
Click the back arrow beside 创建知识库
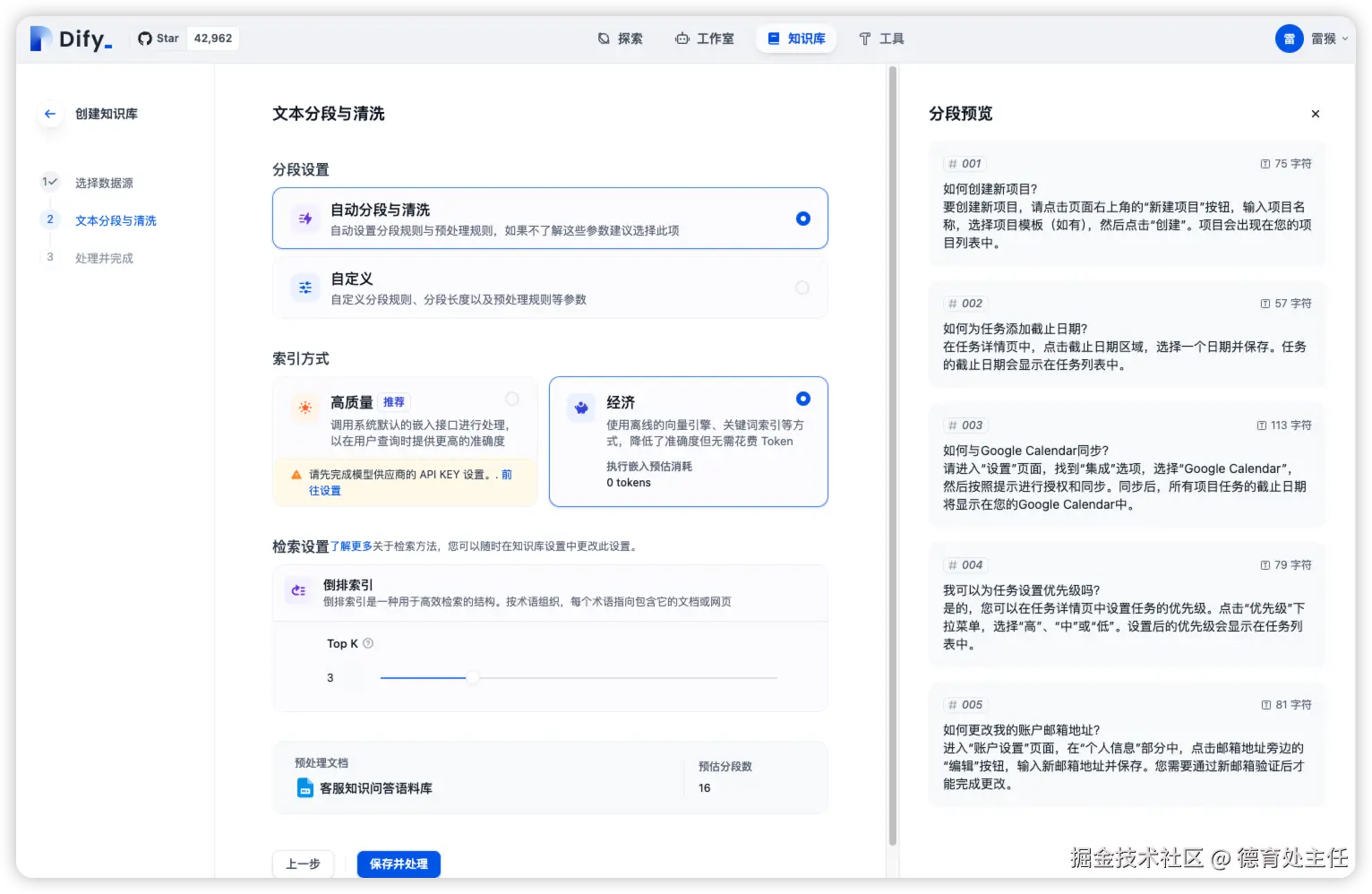click(49, 114)
